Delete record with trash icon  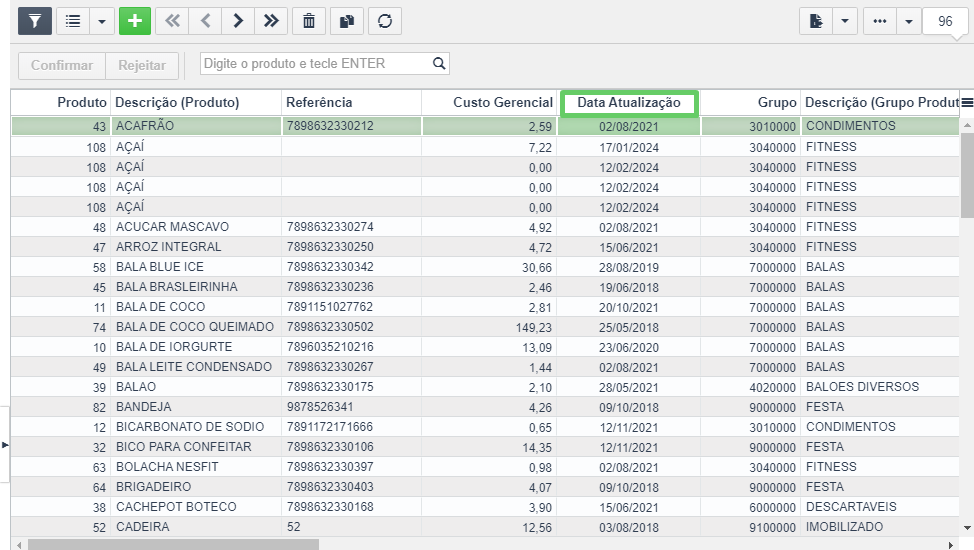309,21
